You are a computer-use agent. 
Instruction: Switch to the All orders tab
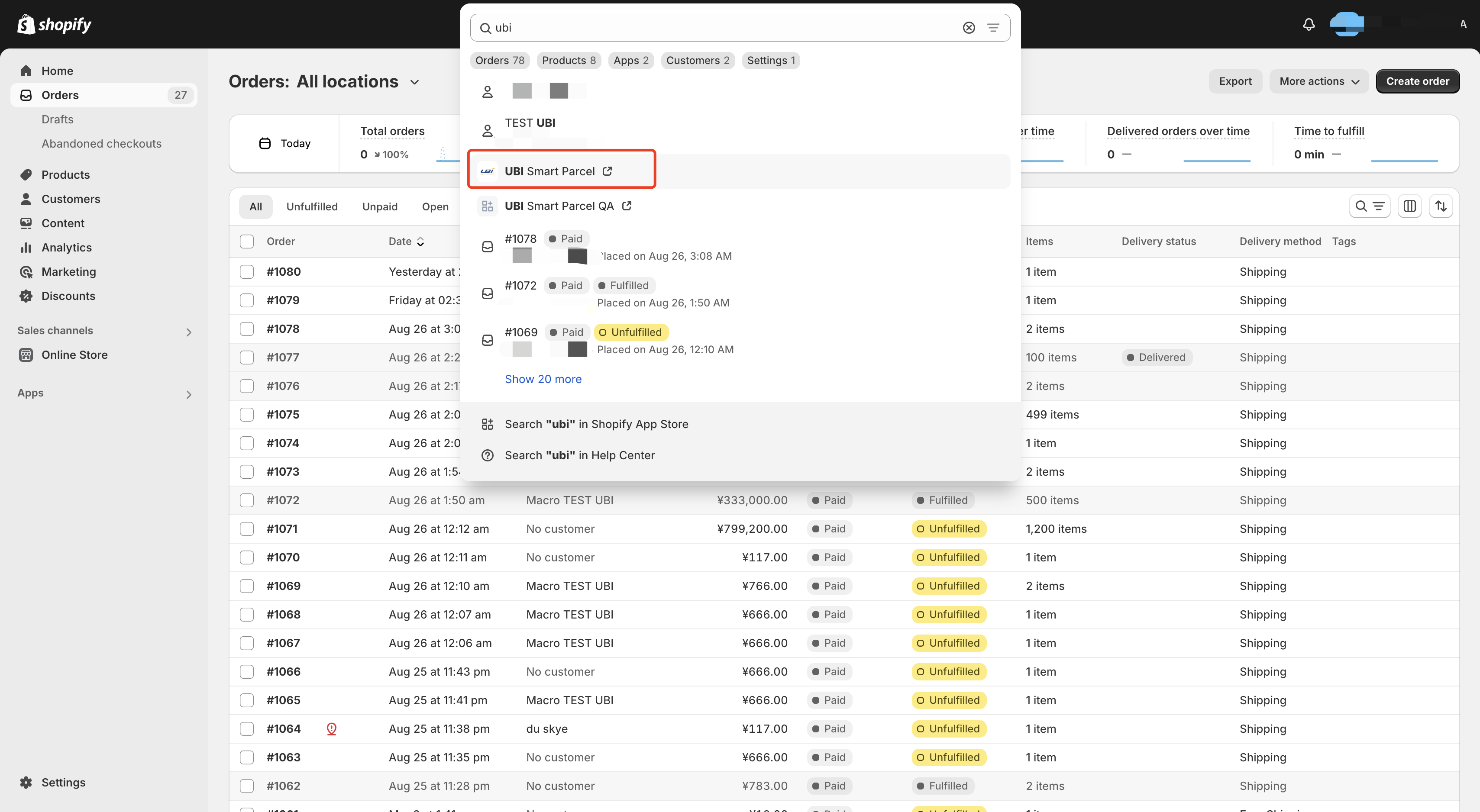pyautogui.click(x=255, y=207)
